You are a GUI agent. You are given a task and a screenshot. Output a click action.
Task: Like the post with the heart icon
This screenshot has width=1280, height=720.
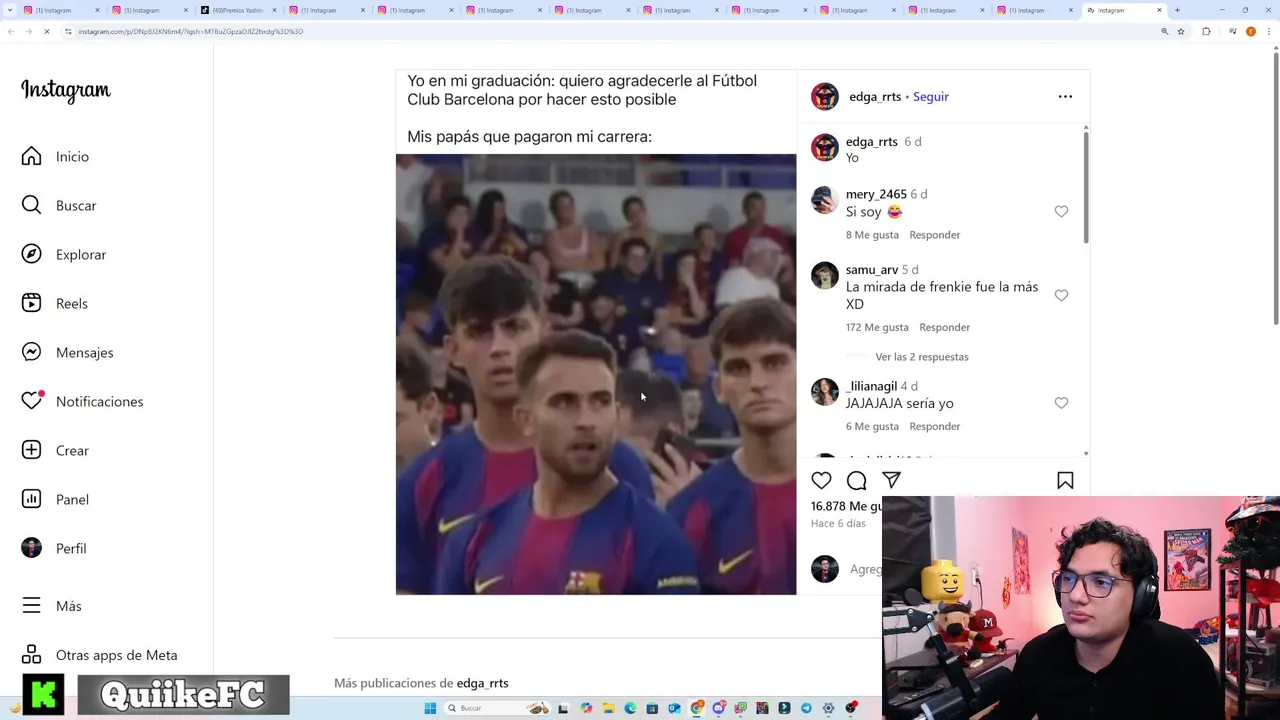point(821,481)
